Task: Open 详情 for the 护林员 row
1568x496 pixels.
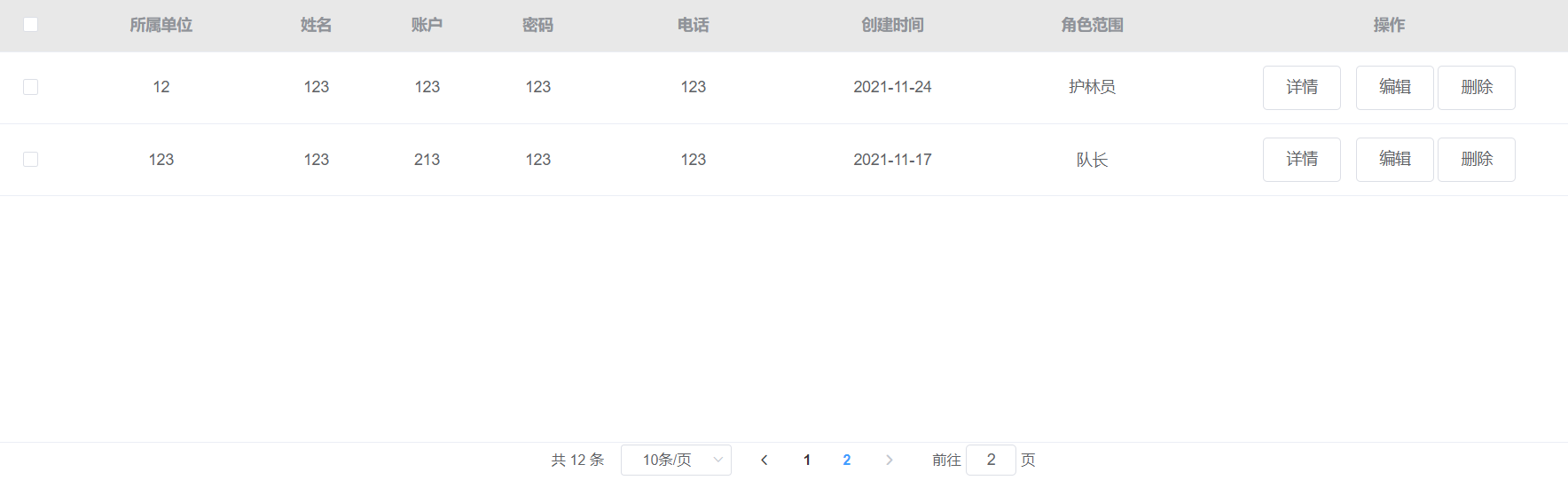Action: 1301,87
